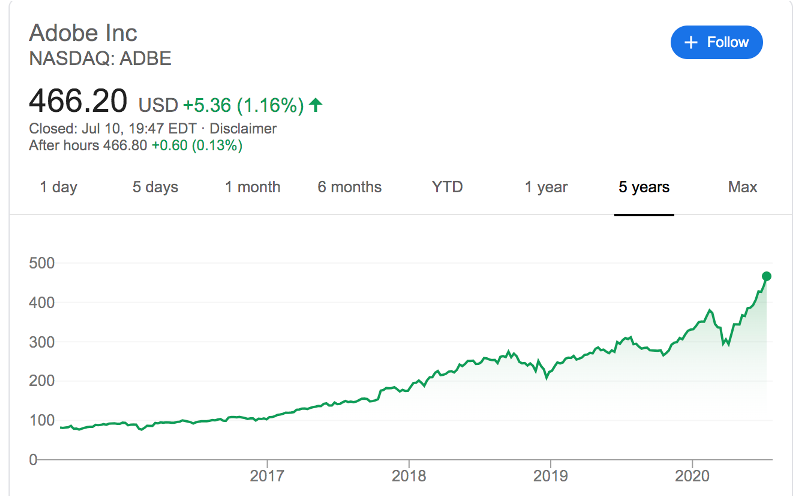794x496 pixels.
Task: Click the Closed: Jul 10, 19:47 EDT text
Action: [112, 129]
